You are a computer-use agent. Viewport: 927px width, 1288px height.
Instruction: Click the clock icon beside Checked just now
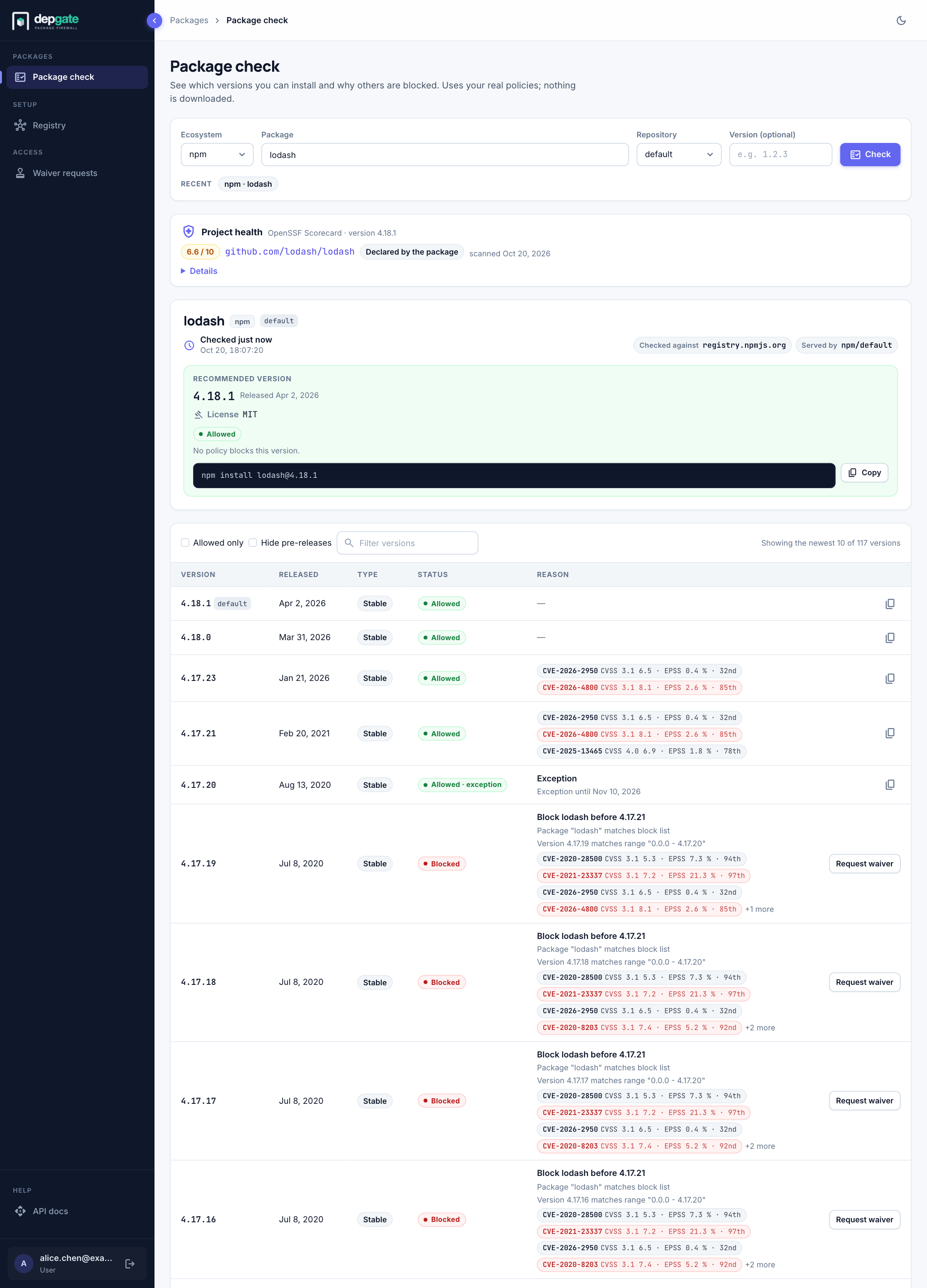(x=189, y=345)
